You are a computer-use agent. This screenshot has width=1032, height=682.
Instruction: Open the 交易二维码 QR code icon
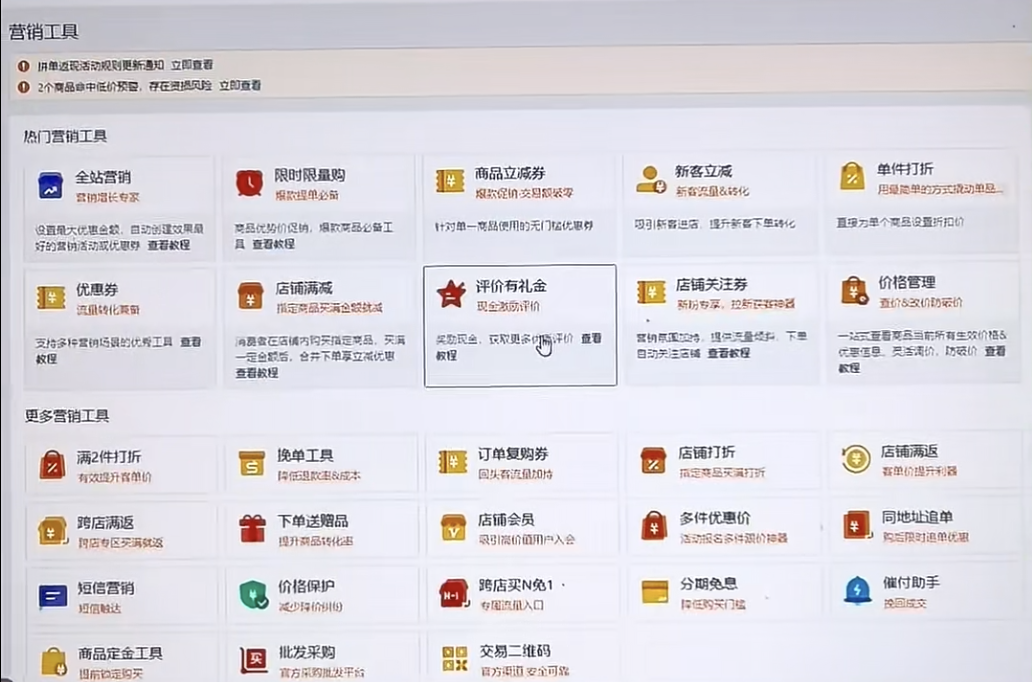pyautogui.click(x=455, y=658)
